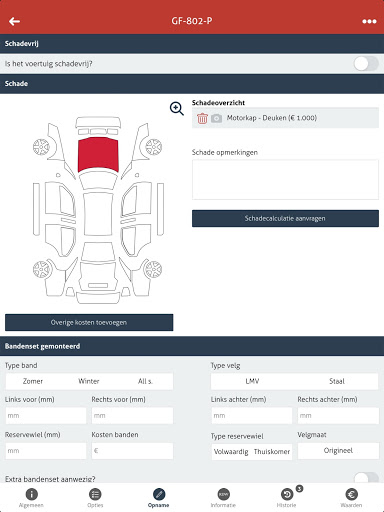The image size is (384, 512).
Task: Focus the Links voor (mm) field
Action: [46, 416]
